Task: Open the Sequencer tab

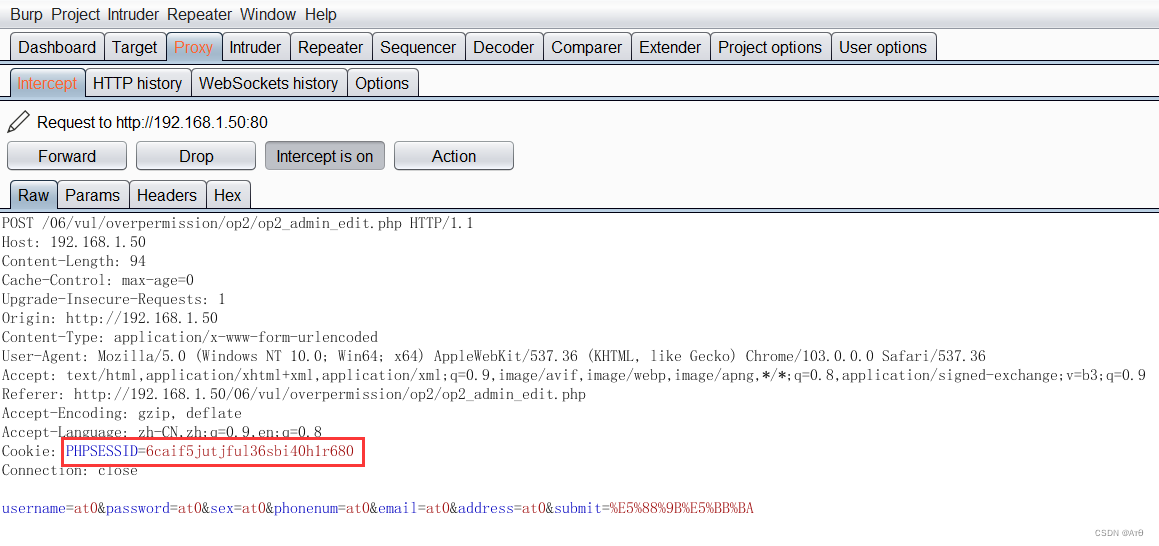Action: pyautogui.click(x=418, y=47)
